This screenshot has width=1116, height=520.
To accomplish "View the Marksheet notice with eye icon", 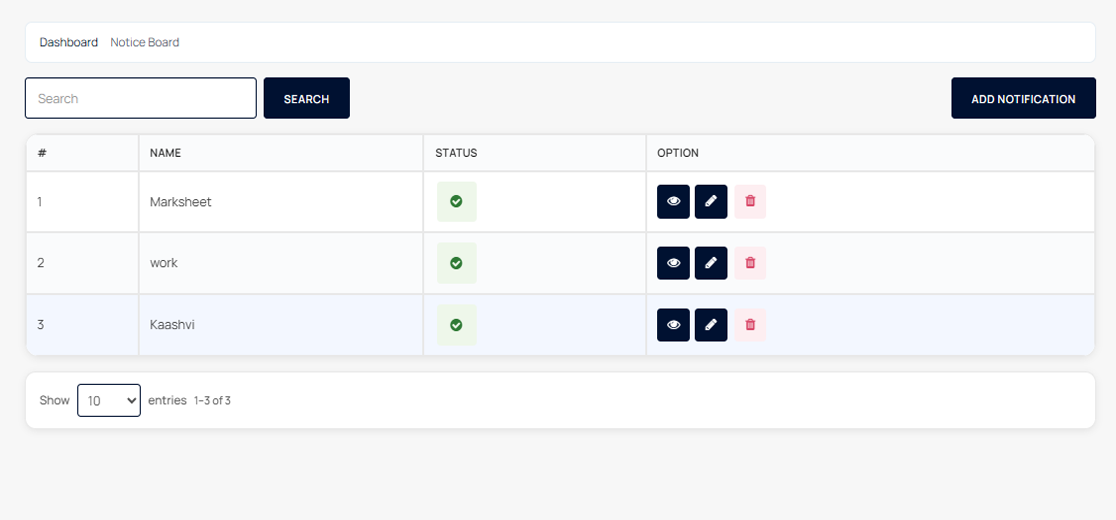I will click(673, 201).
